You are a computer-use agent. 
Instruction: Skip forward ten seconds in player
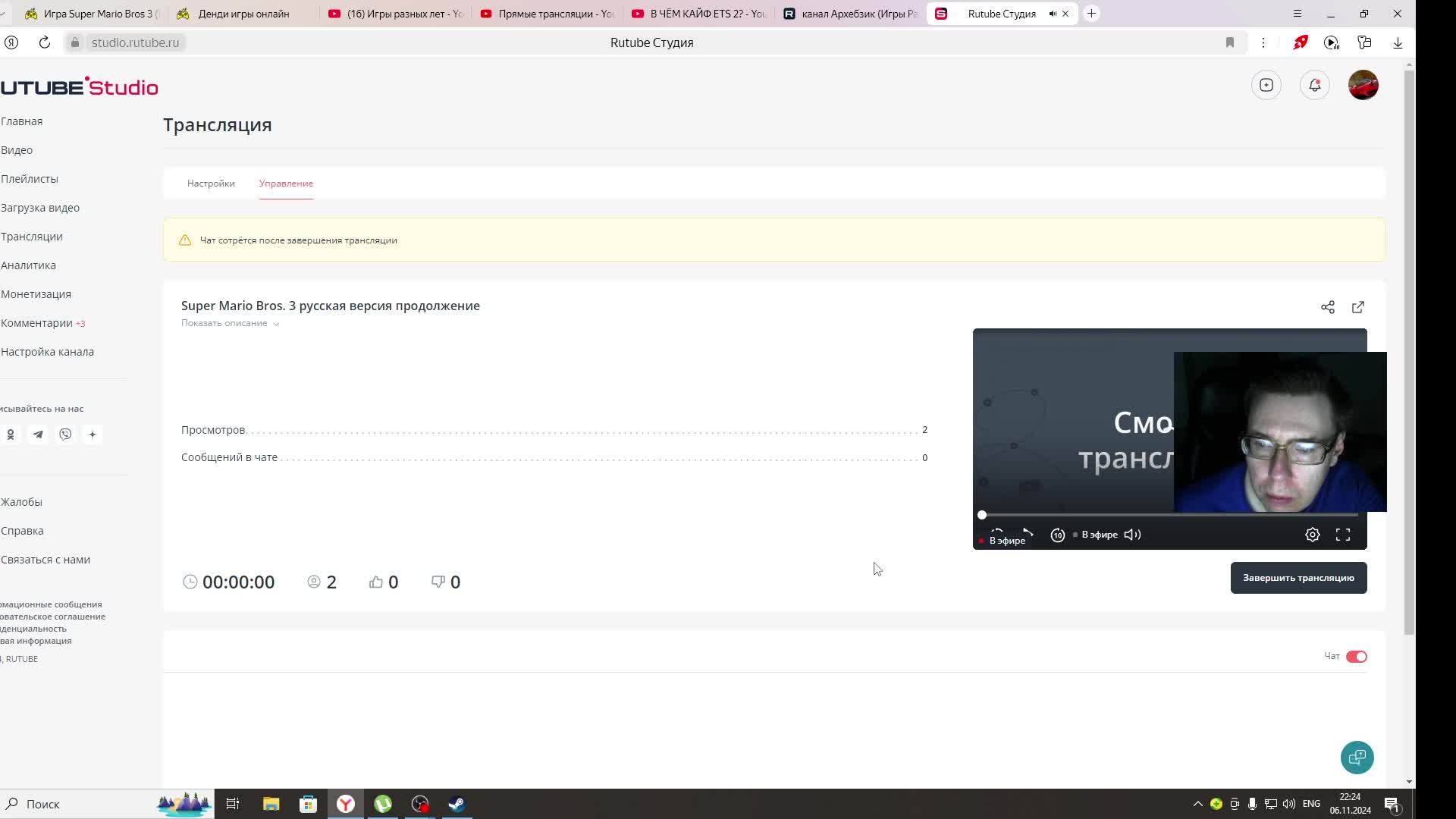click(1058, 535)
